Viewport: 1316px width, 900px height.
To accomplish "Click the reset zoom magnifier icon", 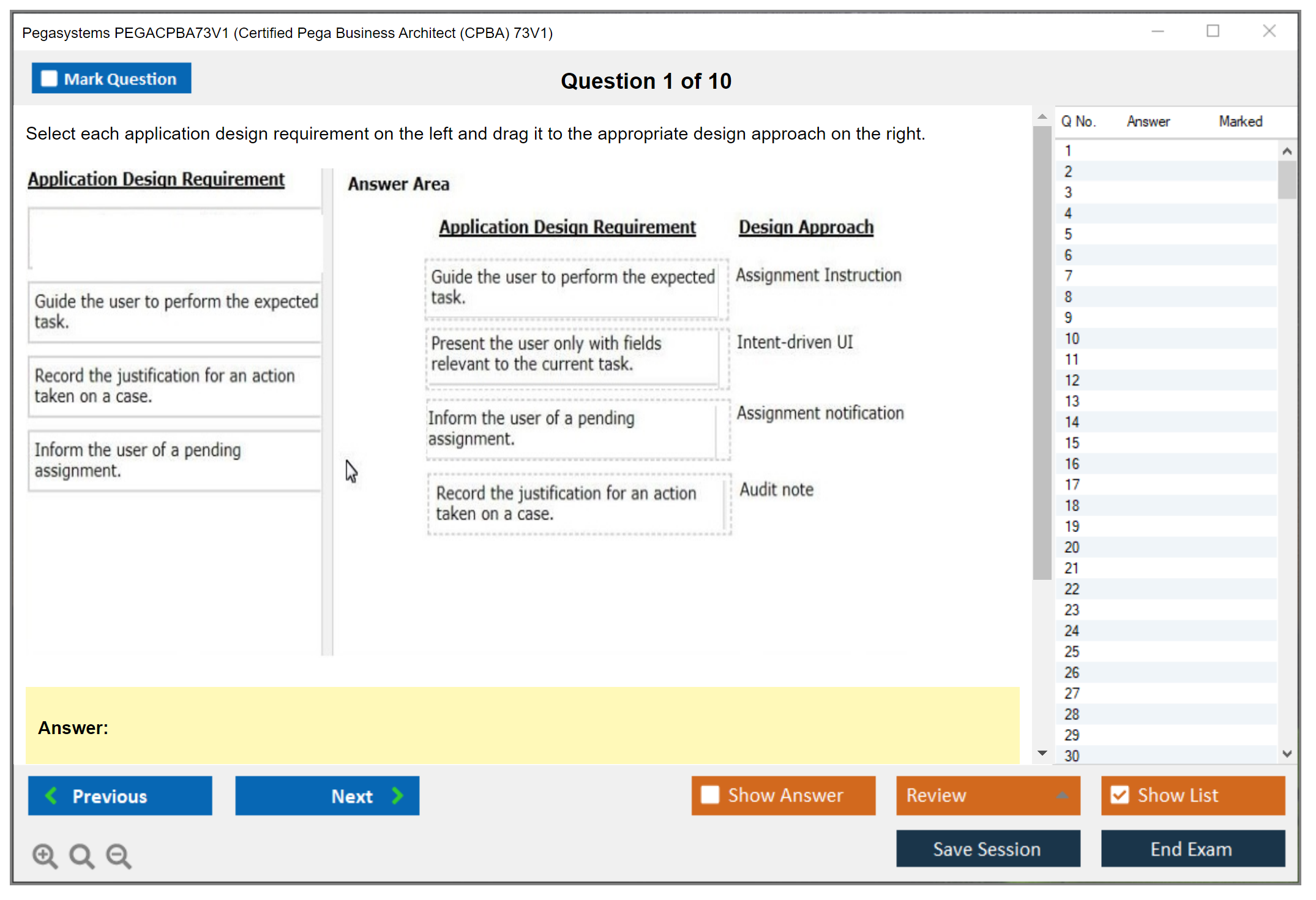I will (x=81, y=855).
